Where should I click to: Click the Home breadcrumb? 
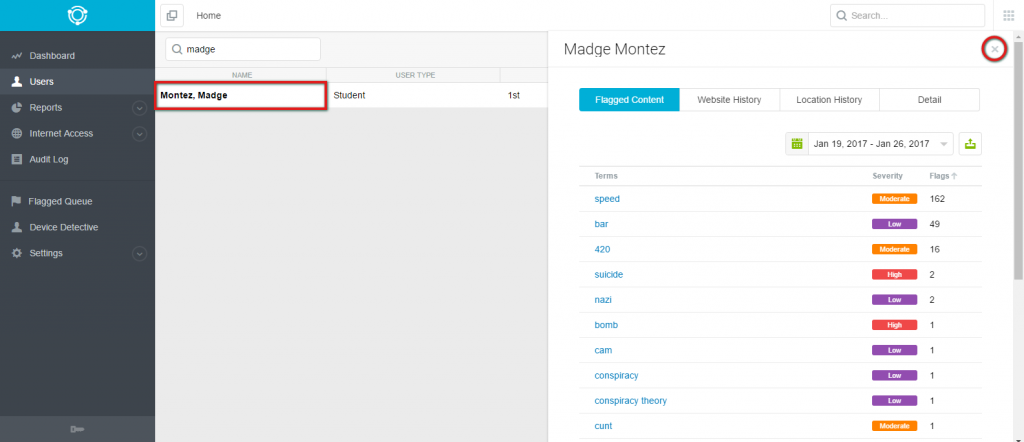[208, 16]
